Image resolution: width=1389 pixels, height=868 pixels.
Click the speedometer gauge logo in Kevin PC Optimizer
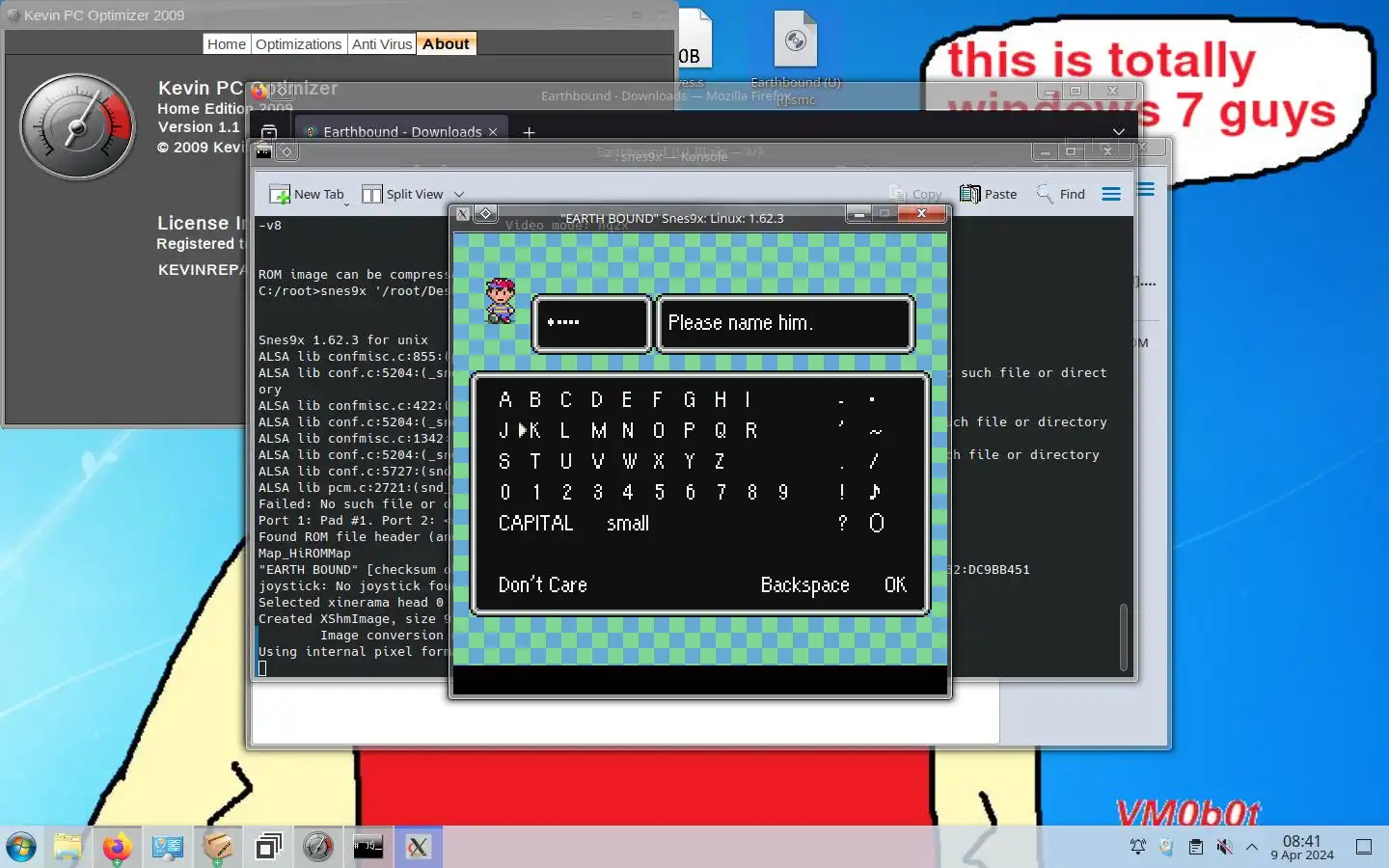(78, 126)
